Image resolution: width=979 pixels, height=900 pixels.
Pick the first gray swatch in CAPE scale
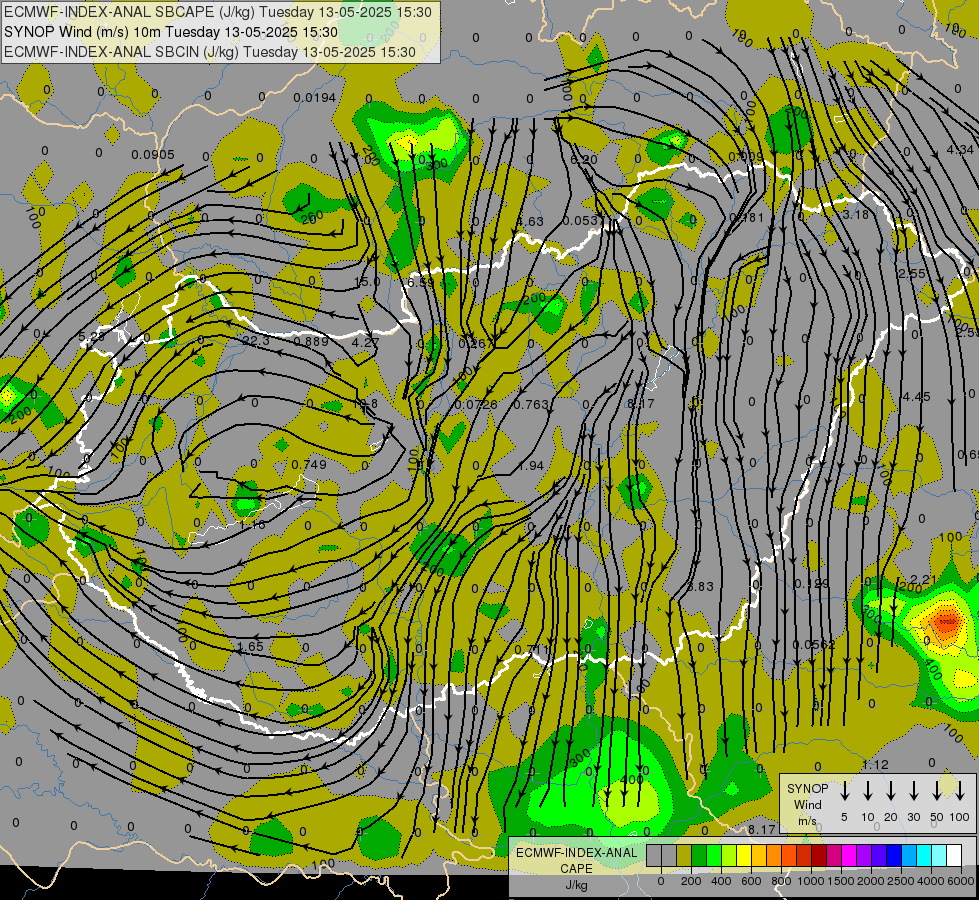(x=654, y=856)
